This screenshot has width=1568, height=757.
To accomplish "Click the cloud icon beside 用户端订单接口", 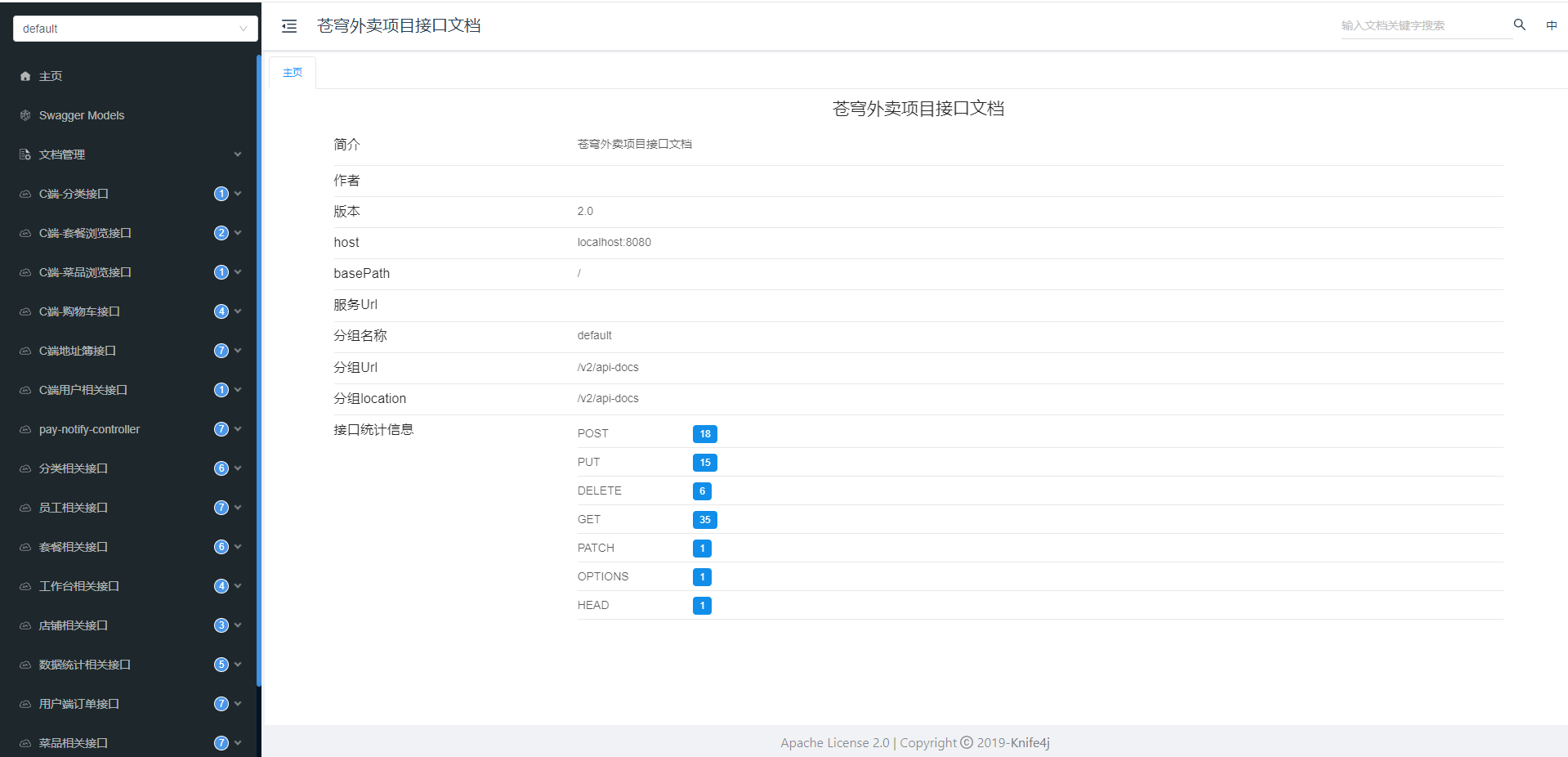I will point(25,704).
